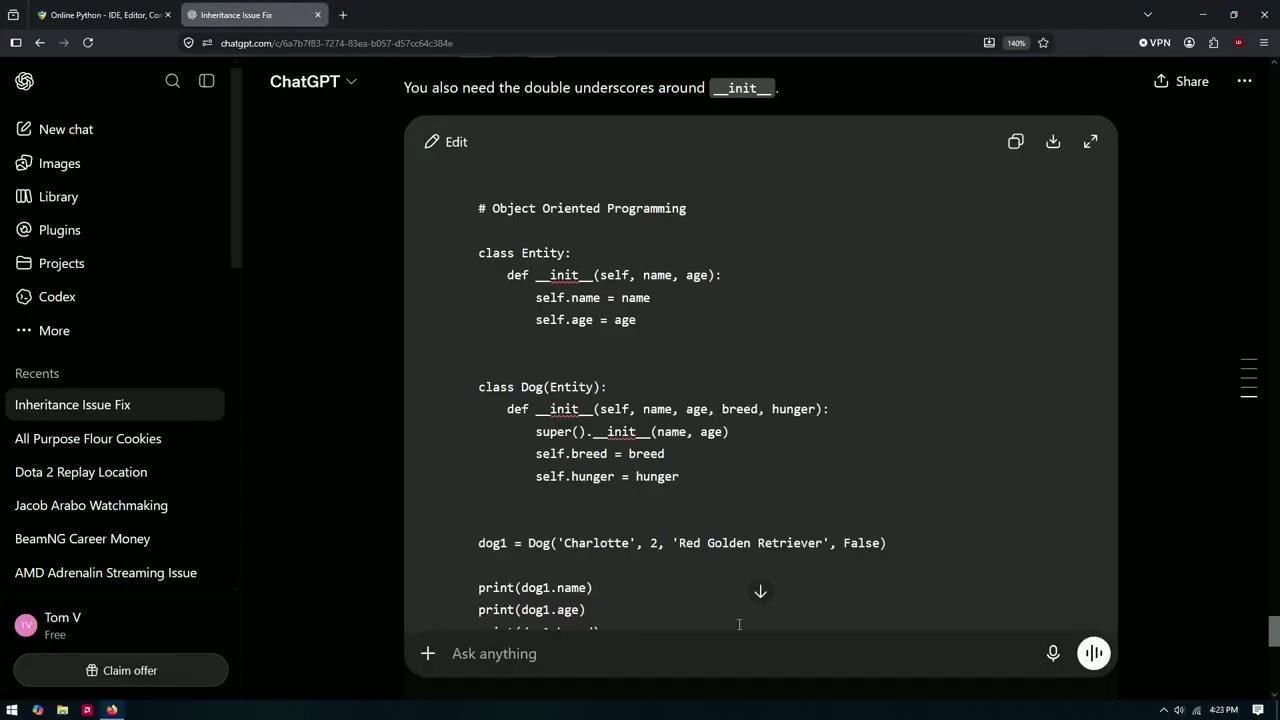Open the Projects section
The width and height of the screenshot is (1280, 720).
[x=115, y=263]
